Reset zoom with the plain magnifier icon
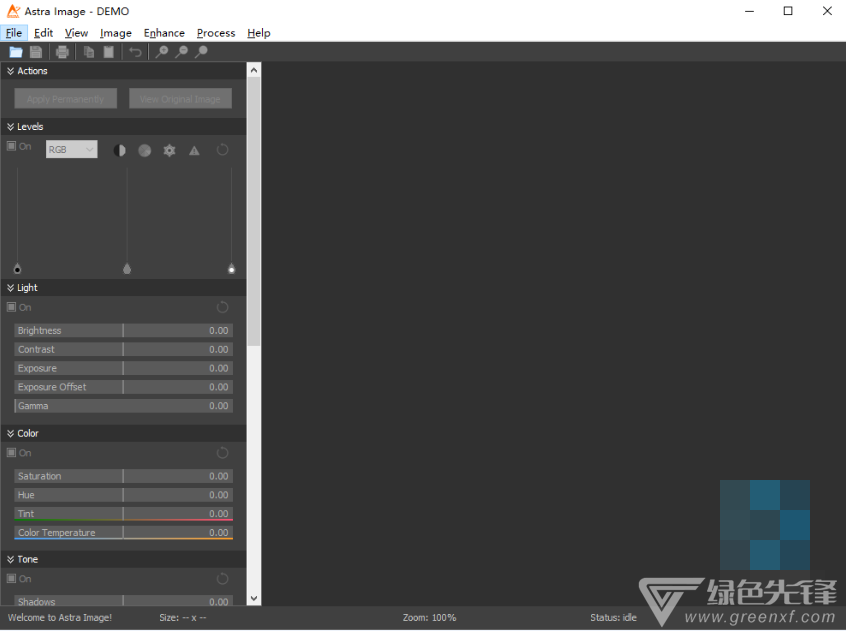 coord(201,52)
